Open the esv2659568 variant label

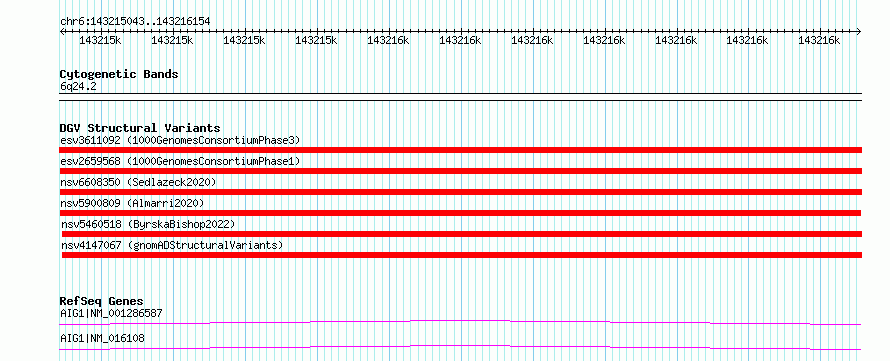tap(180, 161)
